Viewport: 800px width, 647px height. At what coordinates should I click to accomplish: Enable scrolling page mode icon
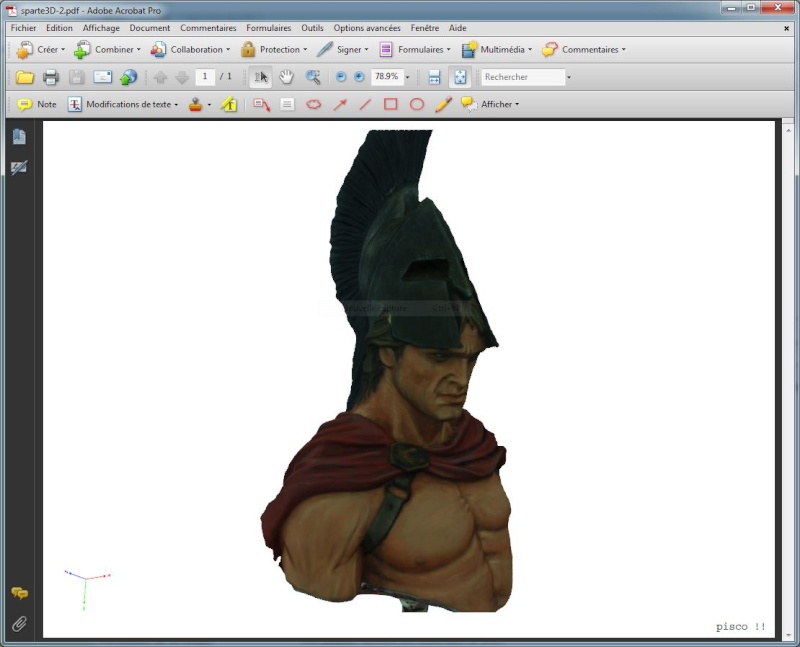[x=434, y=77]
